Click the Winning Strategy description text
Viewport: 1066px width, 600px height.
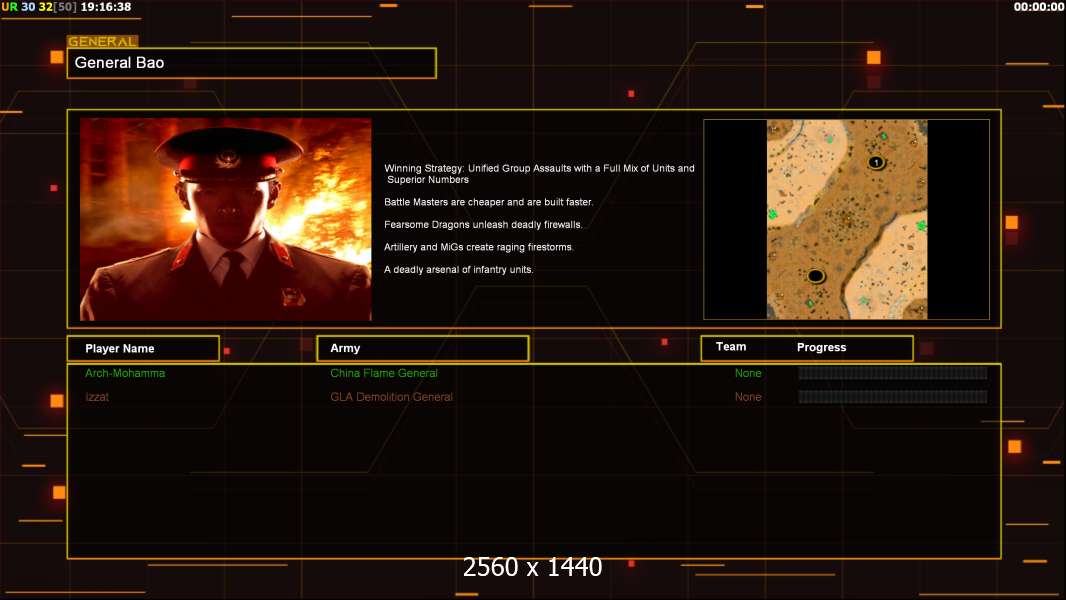coord(539,174)
